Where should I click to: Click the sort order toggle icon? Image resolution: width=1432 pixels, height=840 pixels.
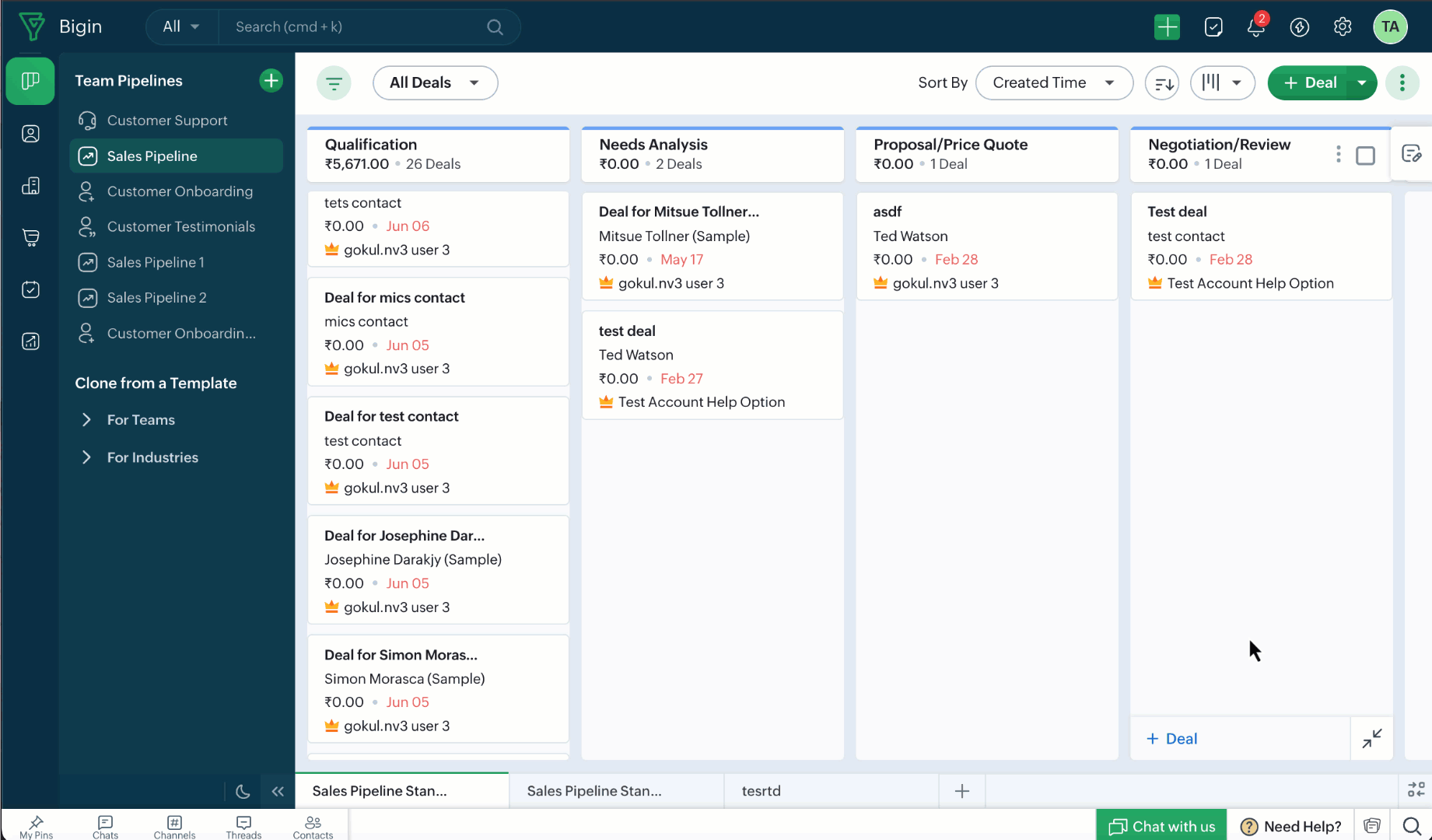pyautogui.click(x=1162, y=82)
